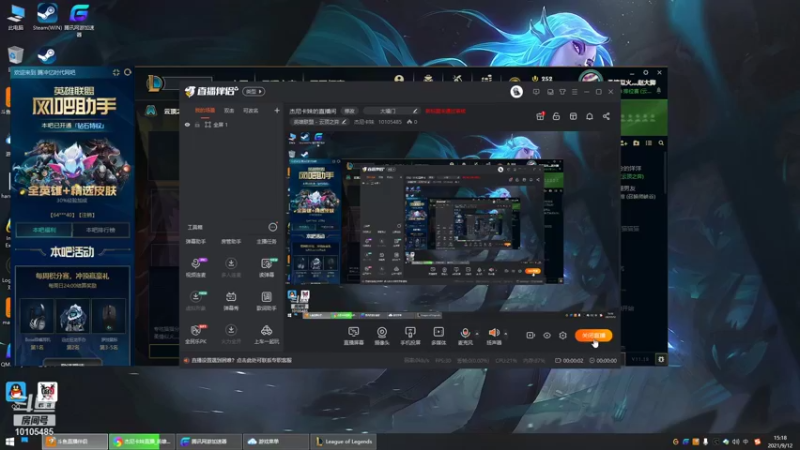
Task: Open Windows Start menu
Action: click(10, 441)
